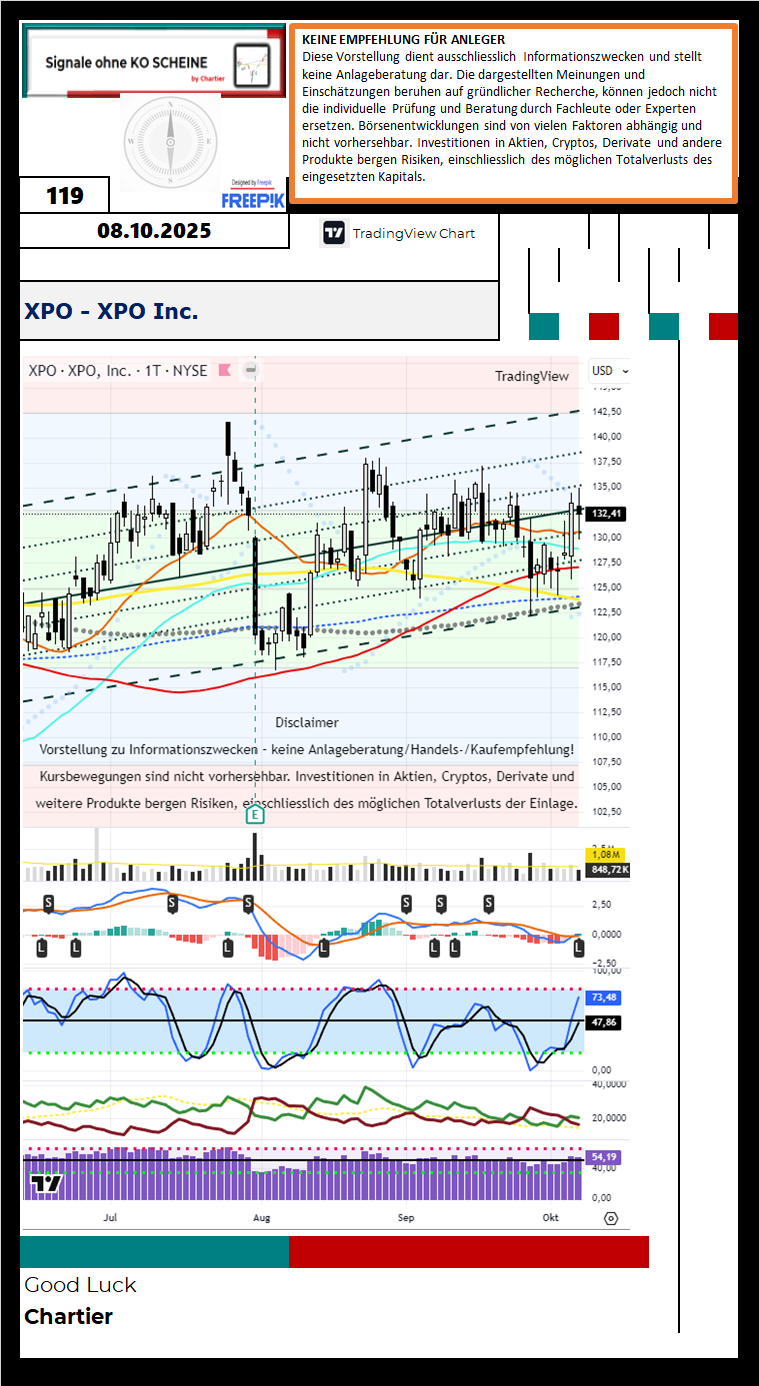Click the last 'L' long signal marker on MACD

click(578, 947)
